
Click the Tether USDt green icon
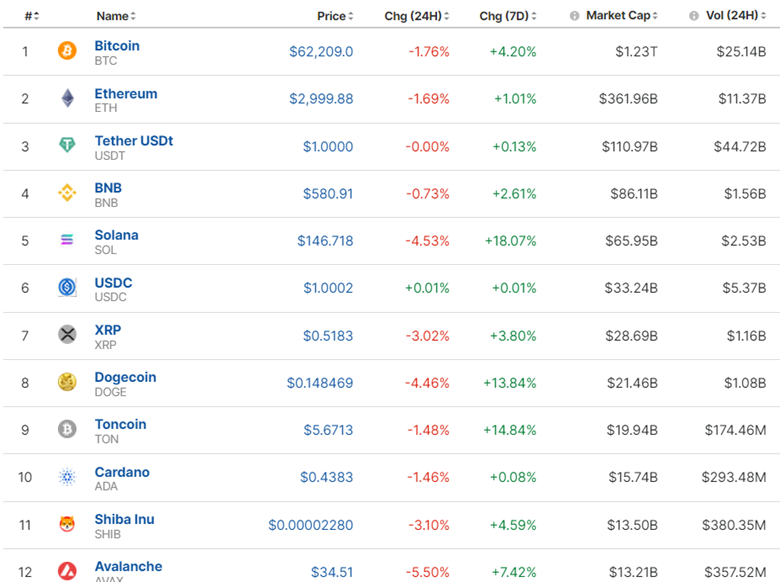(x=67, y=146)
